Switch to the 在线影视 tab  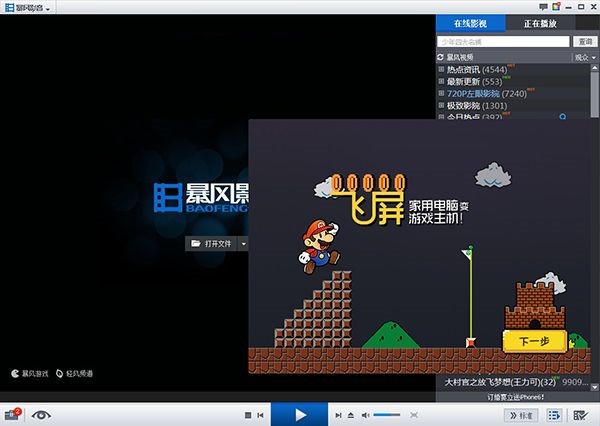[470, 23]
